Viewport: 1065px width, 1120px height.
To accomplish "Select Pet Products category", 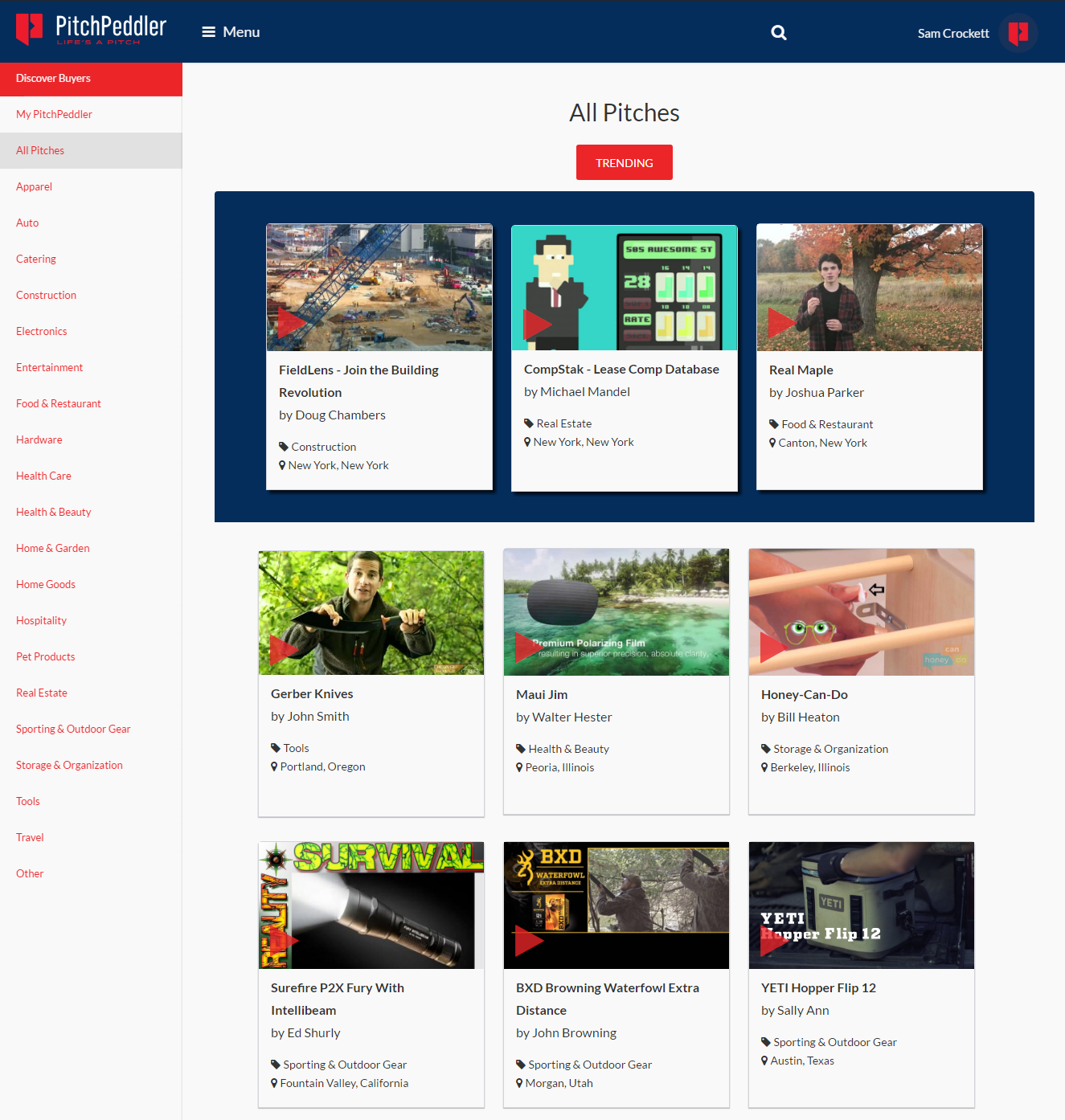I will tap(91, 656).
